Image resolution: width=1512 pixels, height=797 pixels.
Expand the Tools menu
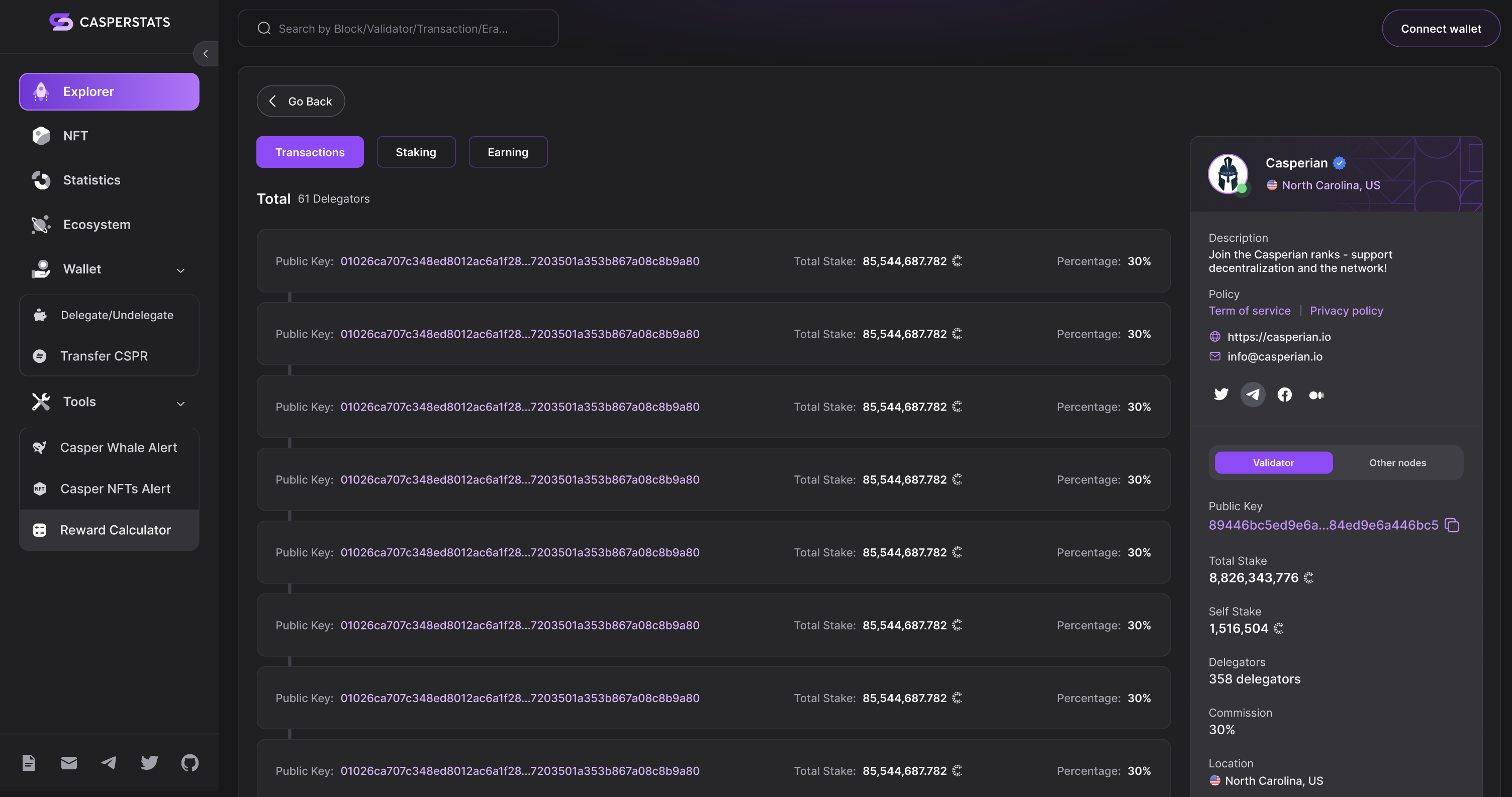pyautogui.click(x=180, y=404)
